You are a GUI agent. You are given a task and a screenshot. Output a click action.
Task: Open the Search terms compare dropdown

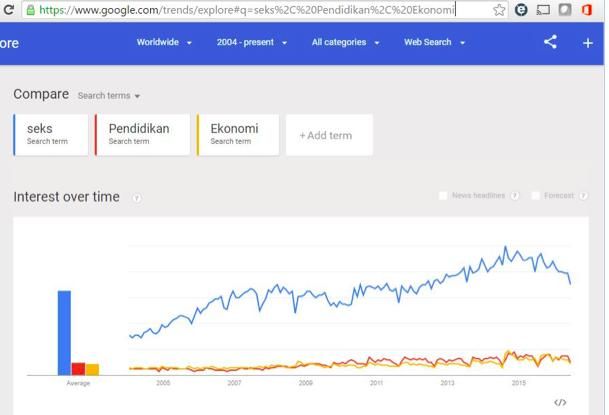coord(109,96)
